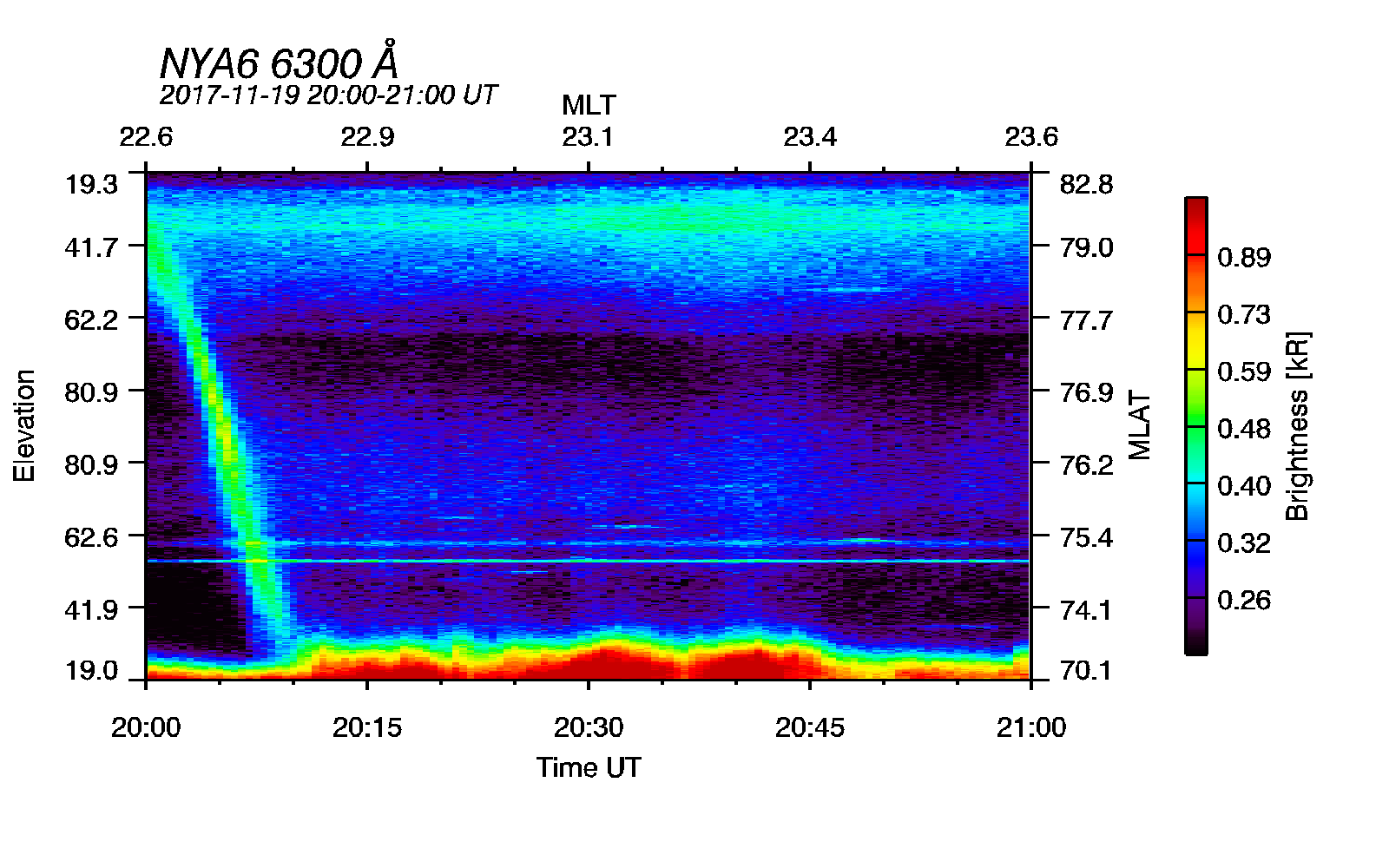Select the colorbar value 0.40

coord(1244,485)
